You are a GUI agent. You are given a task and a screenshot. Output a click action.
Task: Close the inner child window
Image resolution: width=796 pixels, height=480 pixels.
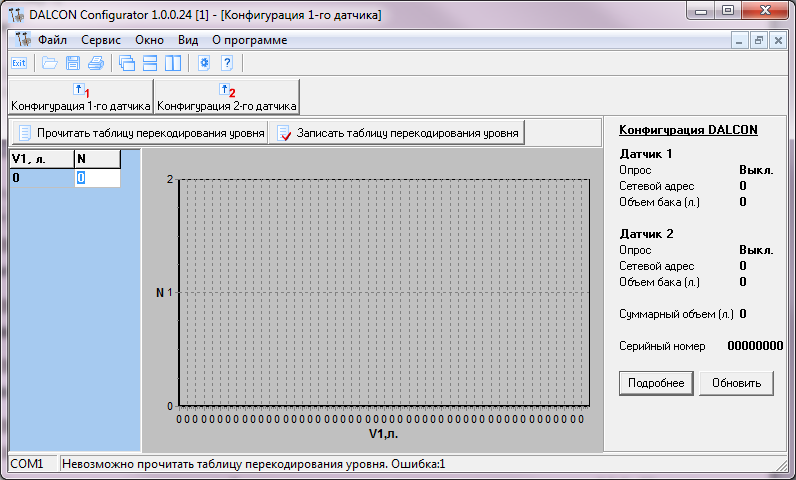[778, 40]
